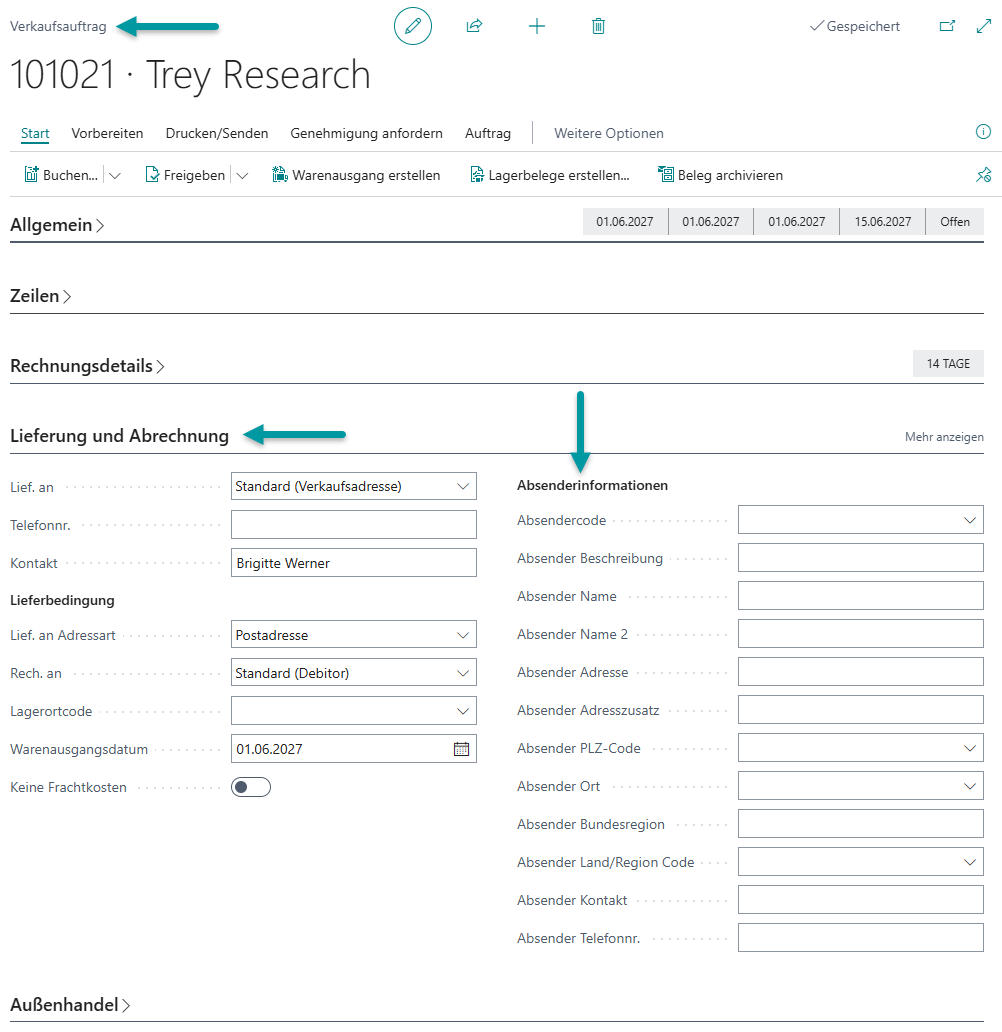
Task: Click the Offen status in Allgemein
Action: pos(955,222)
